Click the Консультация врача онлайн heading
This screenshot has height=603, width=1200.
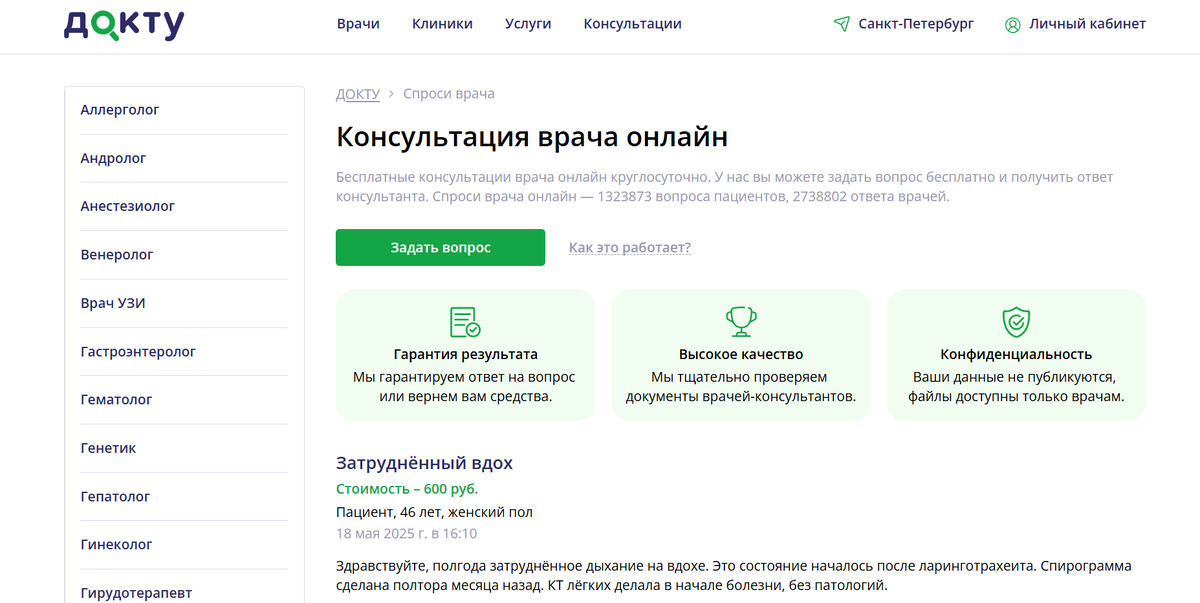pos(532,137)
